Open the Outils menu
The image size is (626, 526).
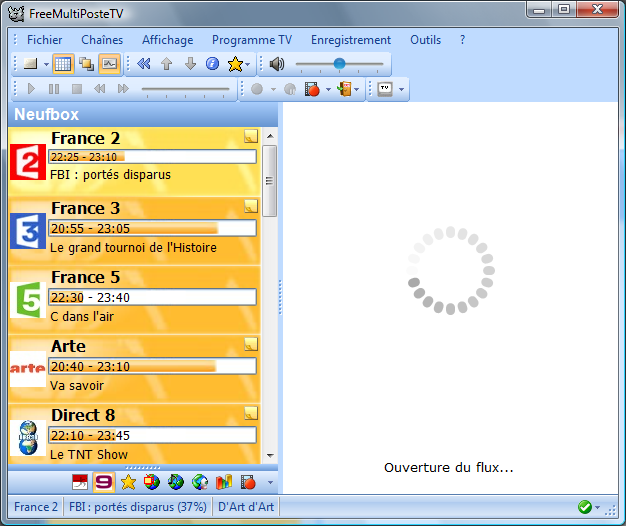coord(426,40)
